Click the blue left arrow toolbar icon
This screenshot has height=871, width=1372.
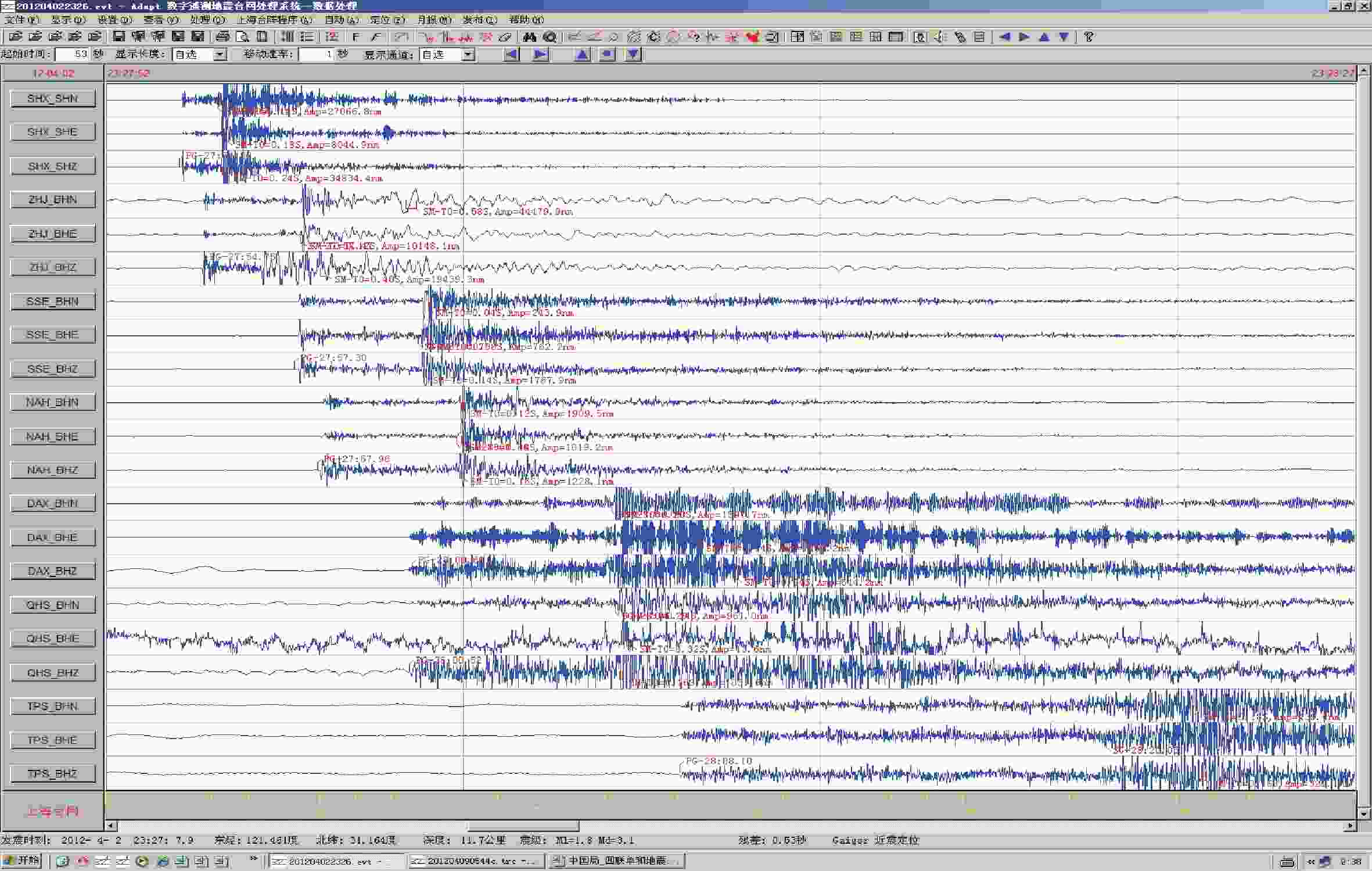(x=1004, y=37)
